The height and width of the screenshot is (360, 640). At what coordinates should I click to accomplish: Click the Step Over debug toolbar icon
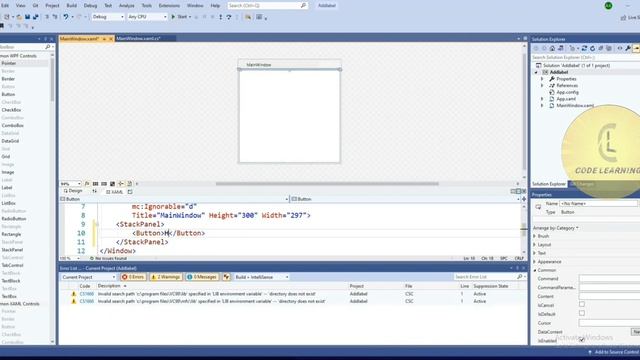click(x=229, y=17)
